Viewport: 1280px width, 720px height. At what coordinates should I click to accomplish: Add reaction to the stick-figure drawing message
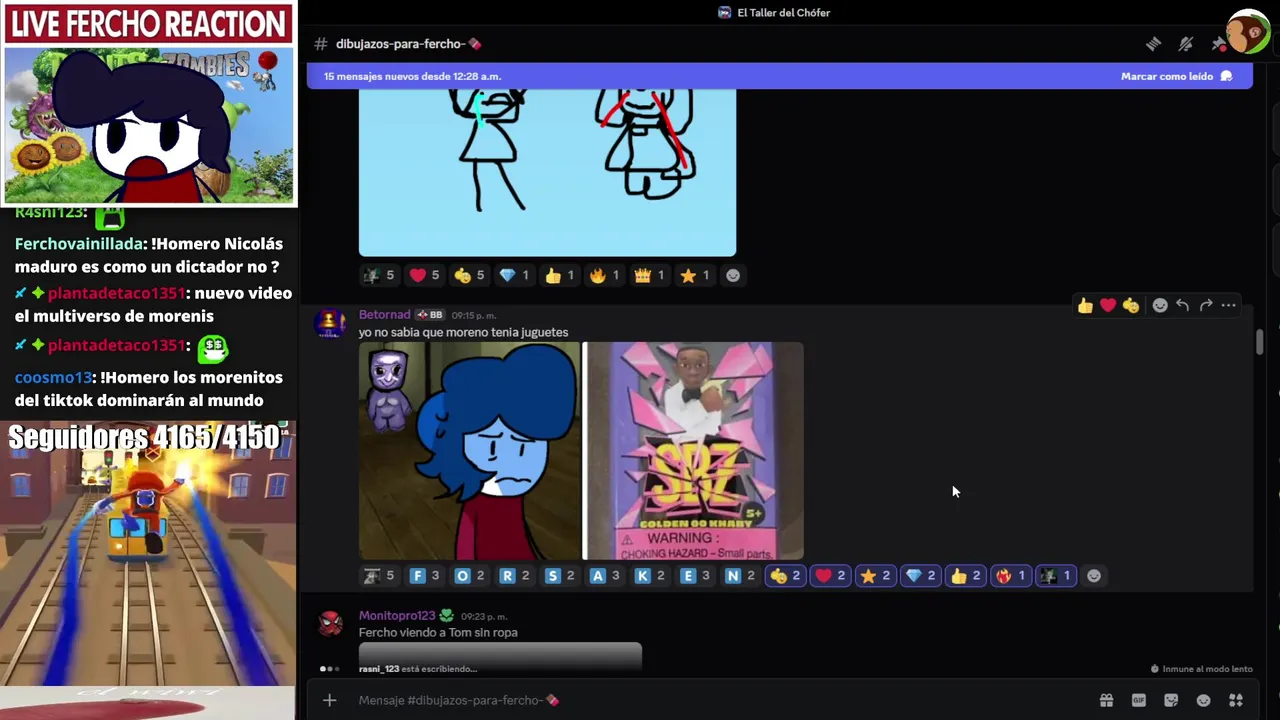pos(733,275)
